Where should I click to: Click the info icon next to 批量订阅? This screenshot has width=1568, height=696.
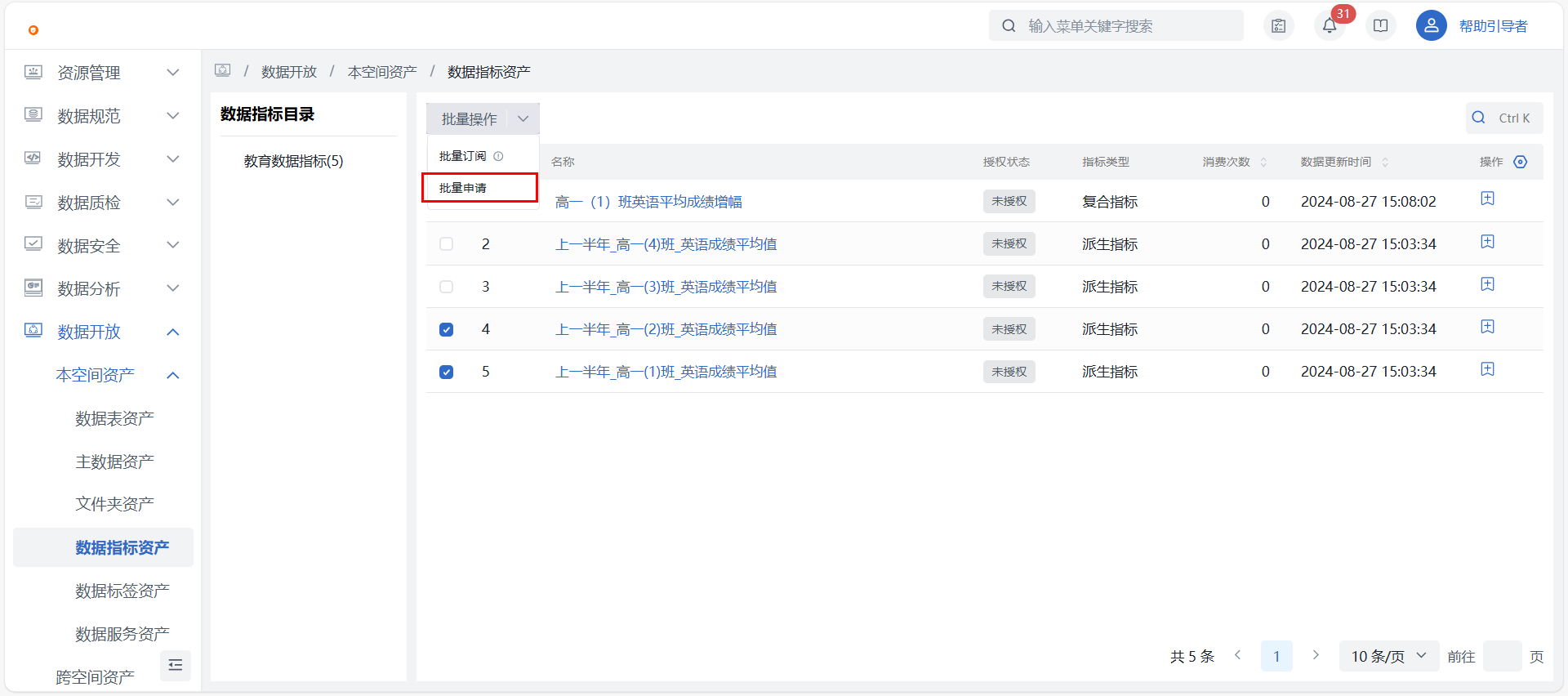point(498,156)
